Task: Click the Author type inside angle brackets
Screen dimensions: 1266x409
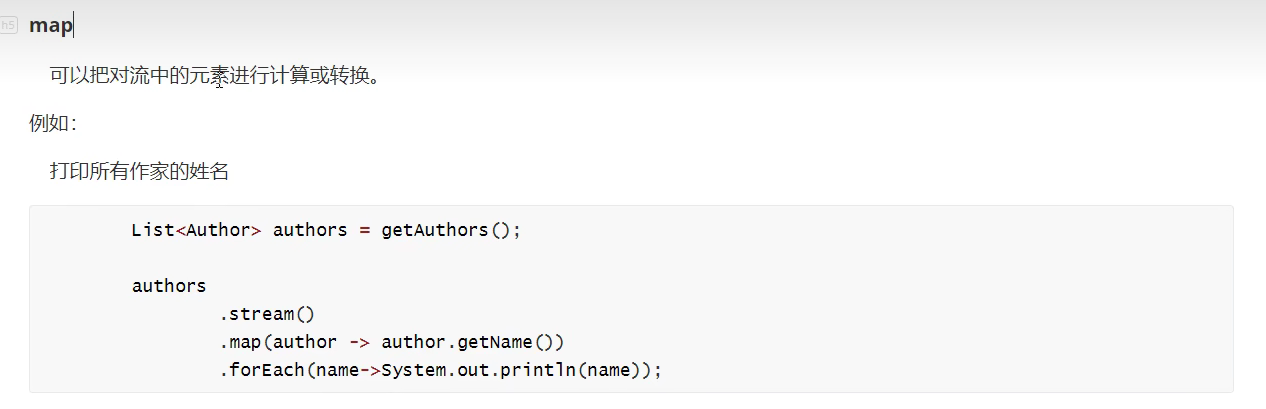Action: [x=218, y=230]
